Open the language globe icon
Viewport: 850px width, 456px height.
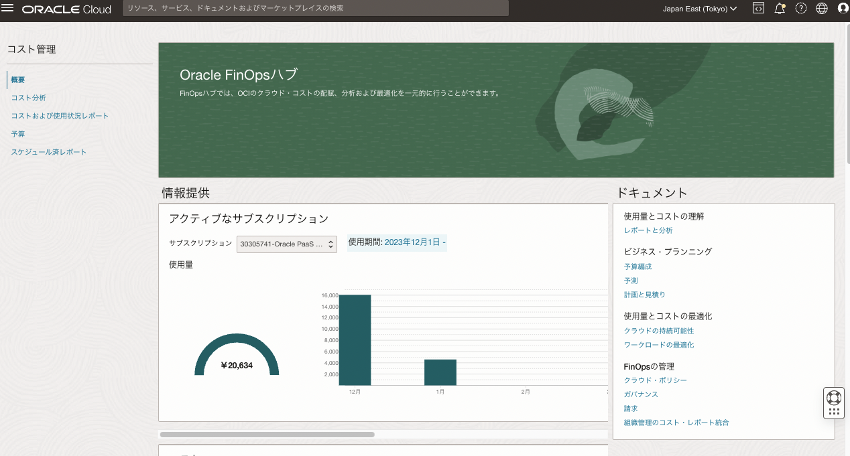[822, 8]
